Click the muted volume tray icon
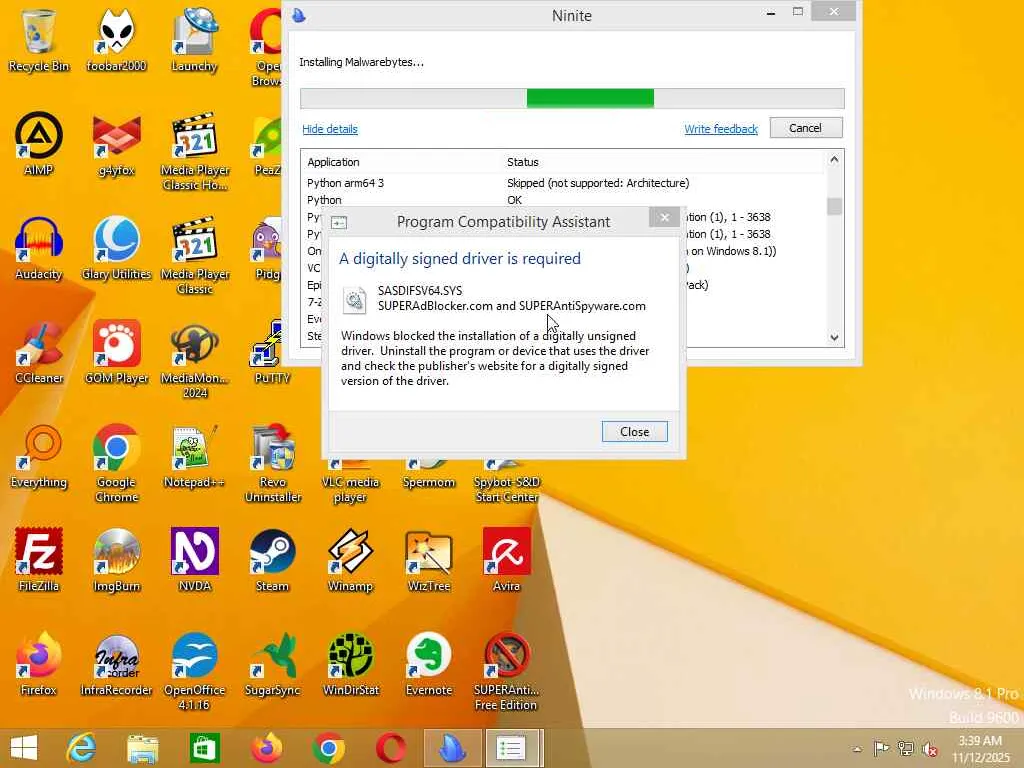 pos(930,749)
